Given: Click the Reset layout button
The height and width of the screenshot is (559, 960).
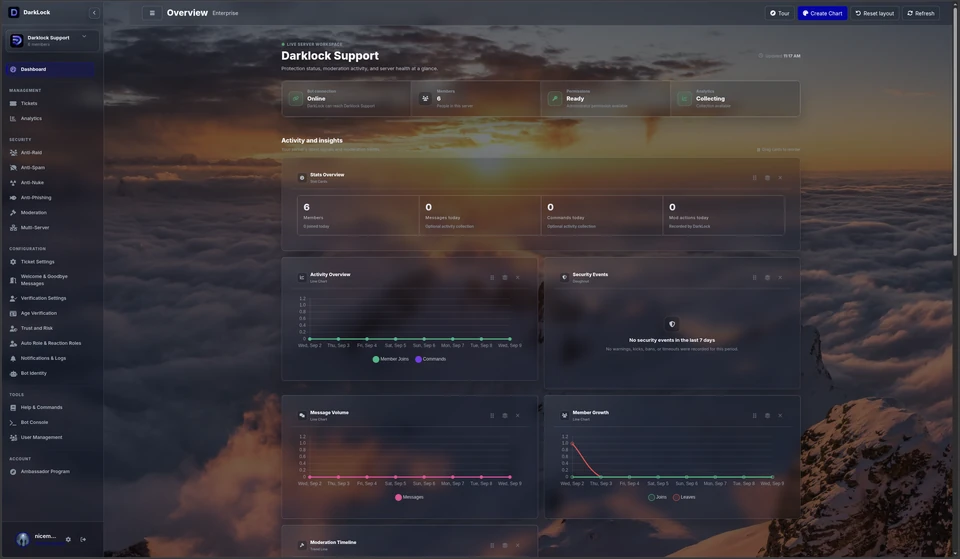Looking at the screenshot, I should click(x=874, y=13).
